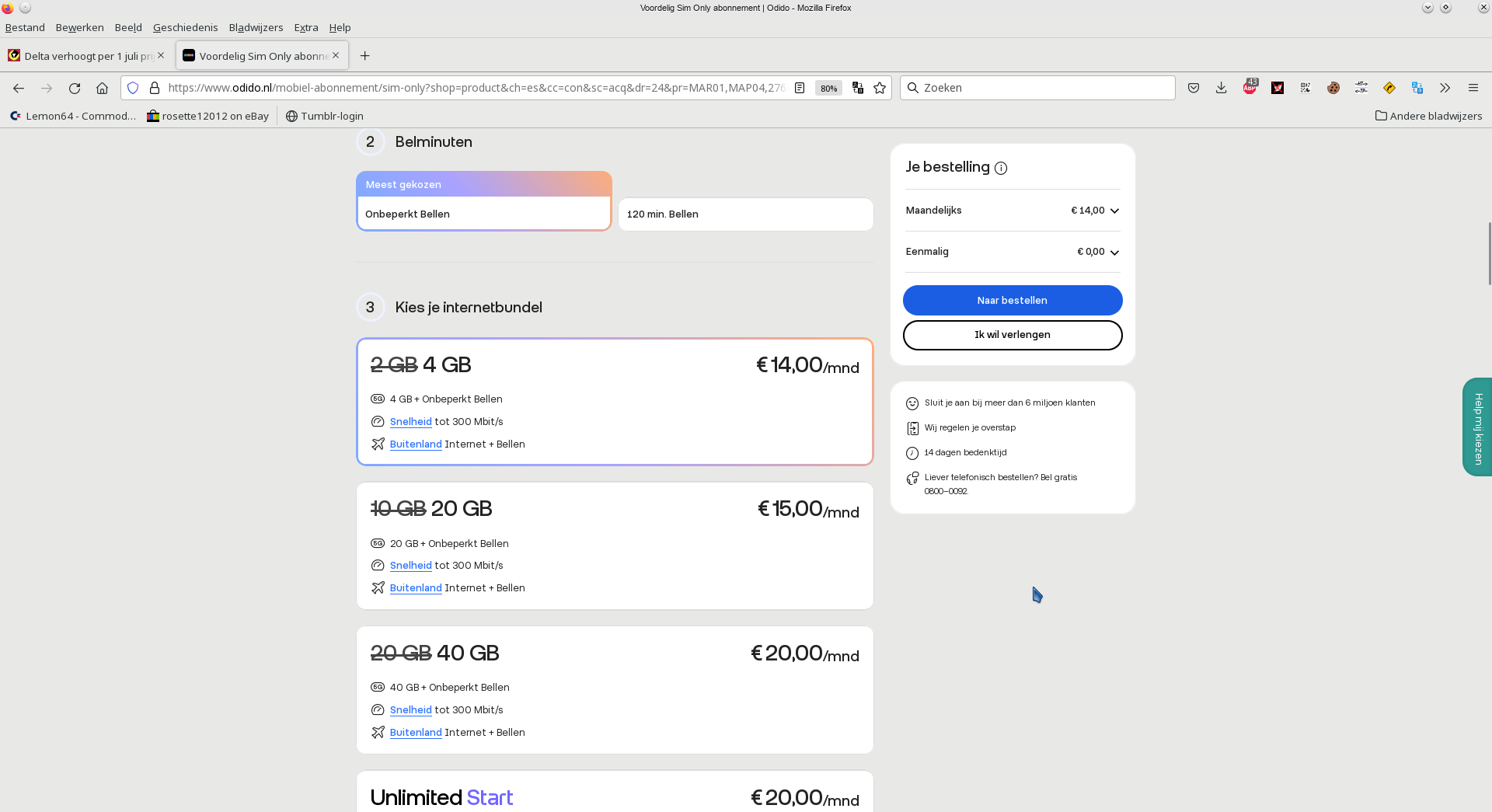Choose the 4 GB bundle card
Viewport: 1492px width, 812px height.
click(x=615, y=402)
